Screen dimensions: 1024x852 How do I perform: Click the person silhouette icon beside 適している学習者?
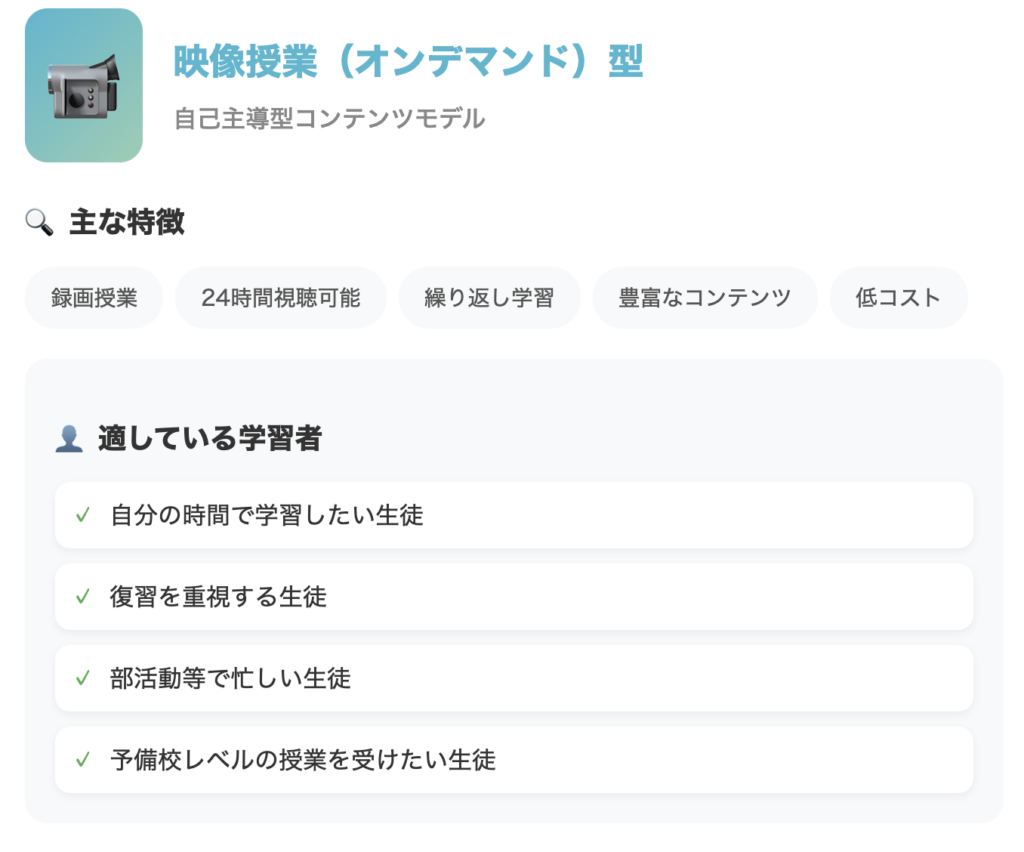click(x=69, y=439)
